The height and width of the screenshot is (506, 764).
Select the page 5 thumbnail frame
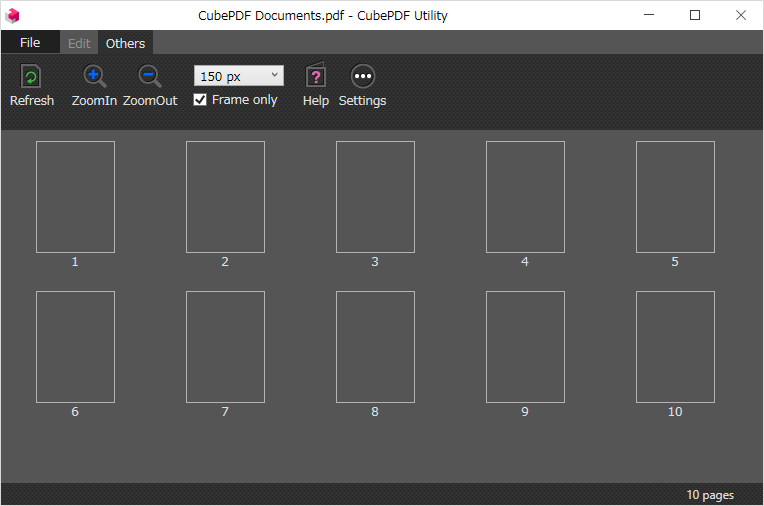pos(676,197)
